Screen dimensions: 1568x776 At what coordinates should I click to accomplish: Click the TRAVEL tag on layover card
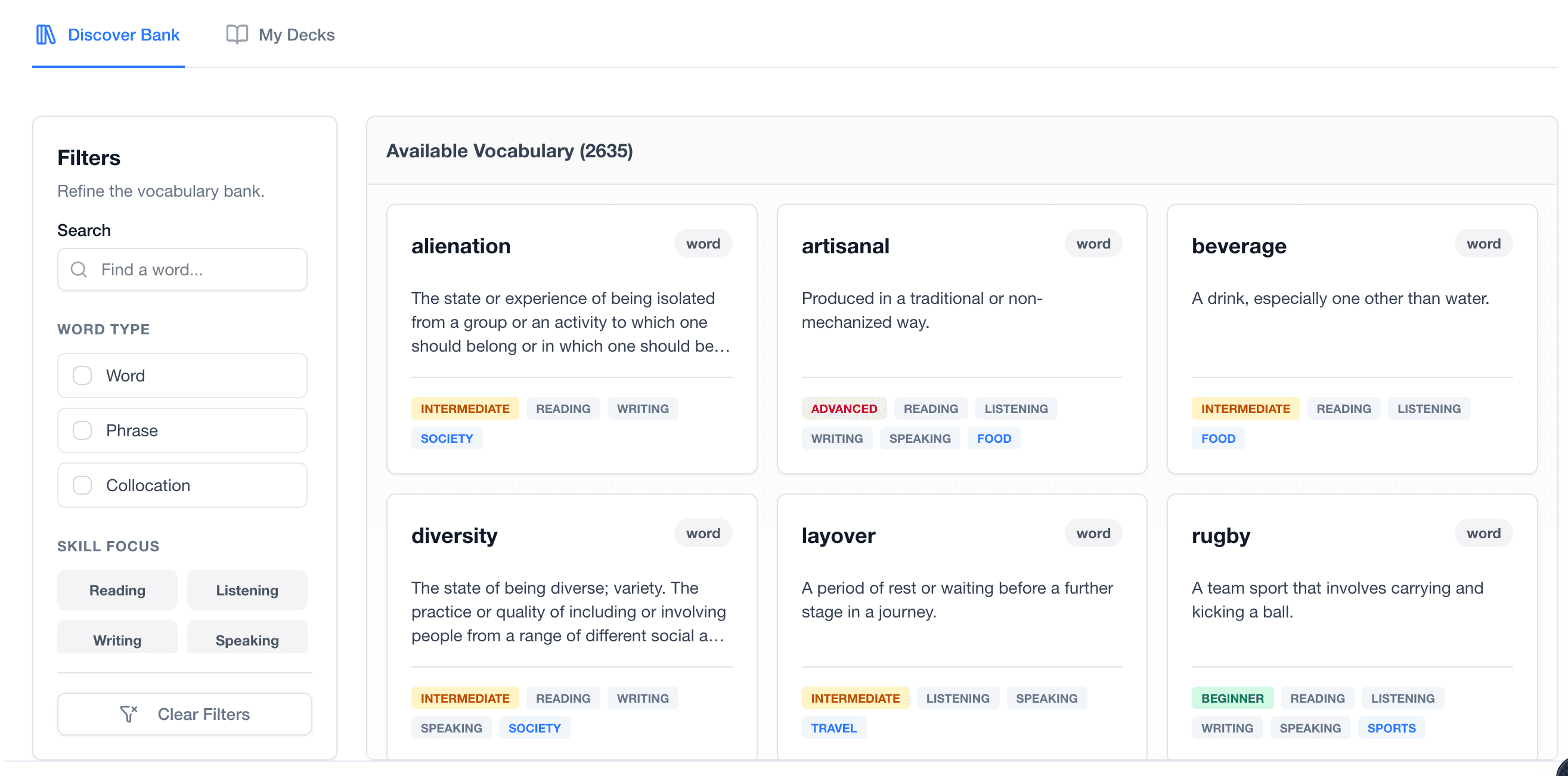point(833,728)
